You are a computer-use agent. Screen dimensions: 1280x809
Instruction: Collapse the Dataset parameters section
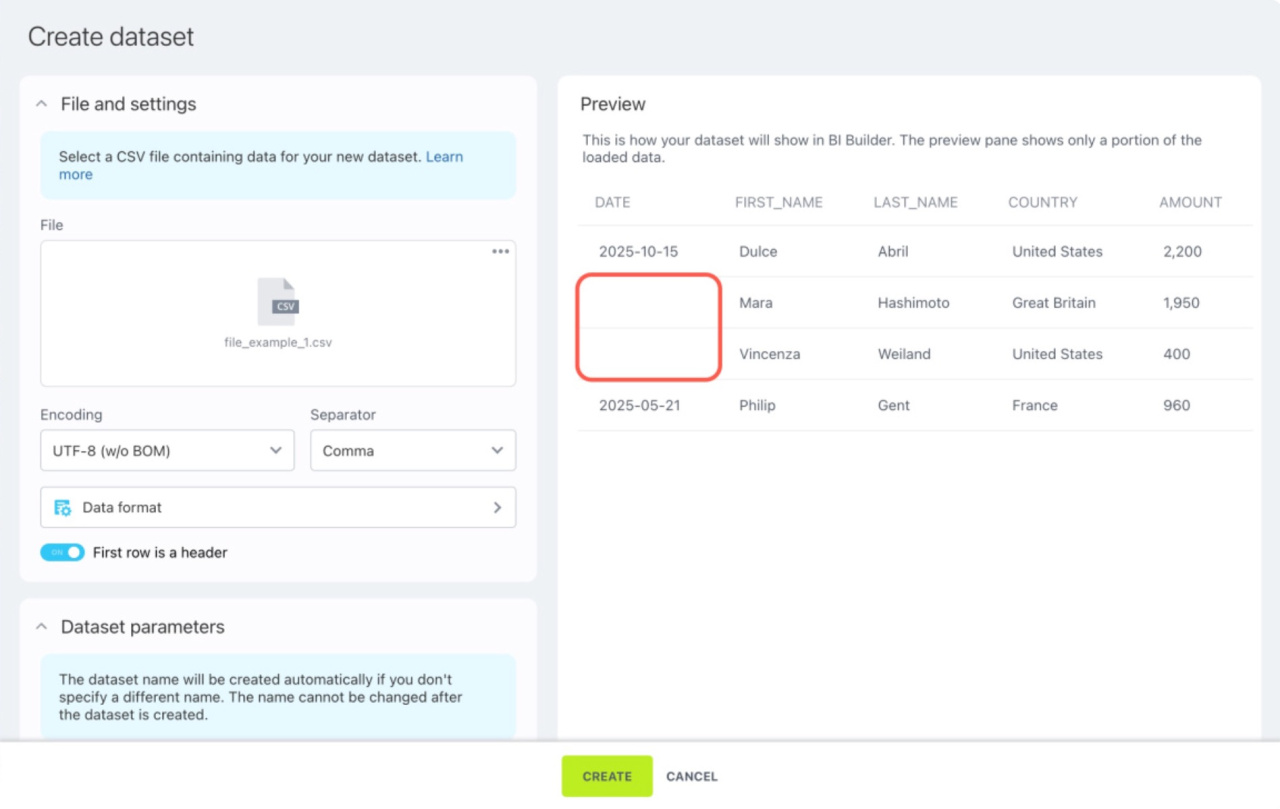click(42, 627)
